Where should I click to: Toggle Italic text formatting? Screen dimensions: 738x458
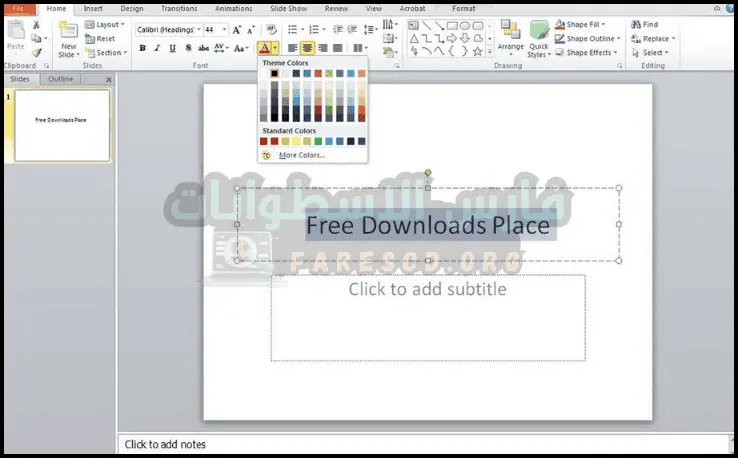(x=157, y=48)
